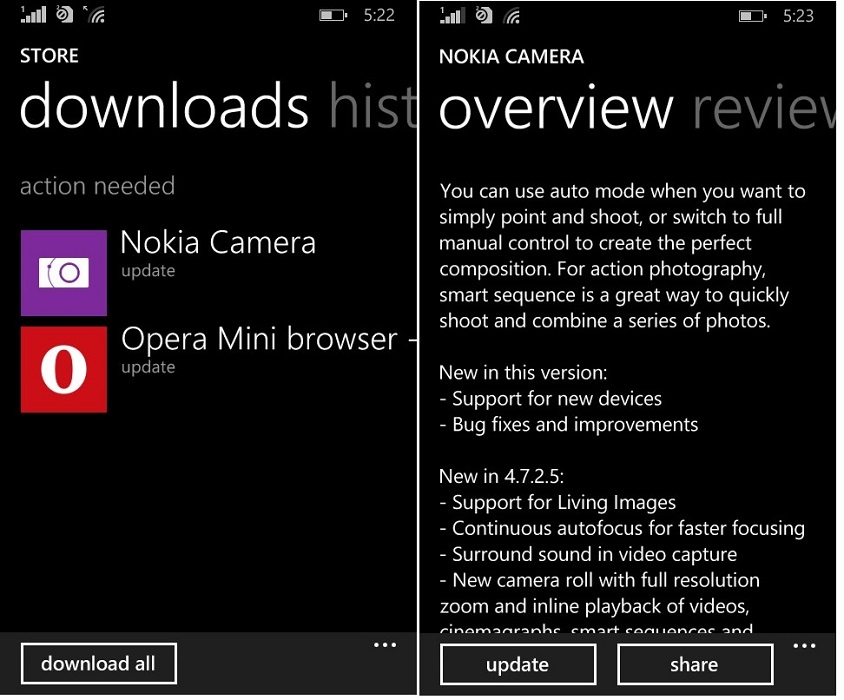
Task: Click the 'download all' button
Action: point(99,663)
